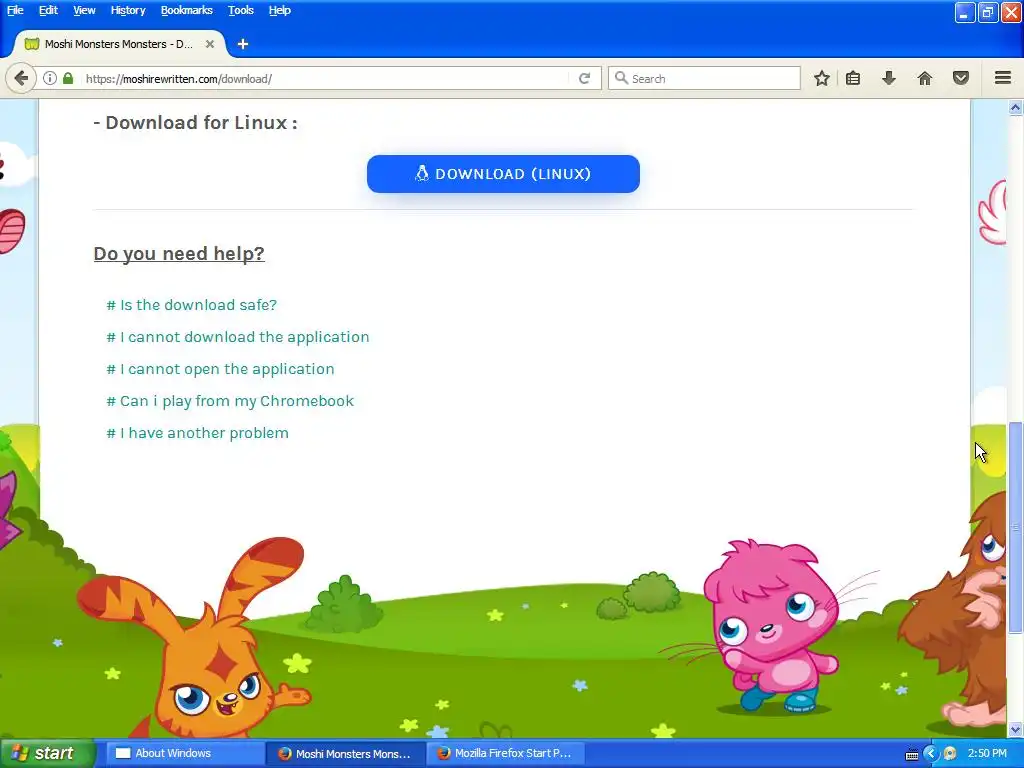Open the Windows Start button
Screen dimensions: 1024x768
pos(47,754)
